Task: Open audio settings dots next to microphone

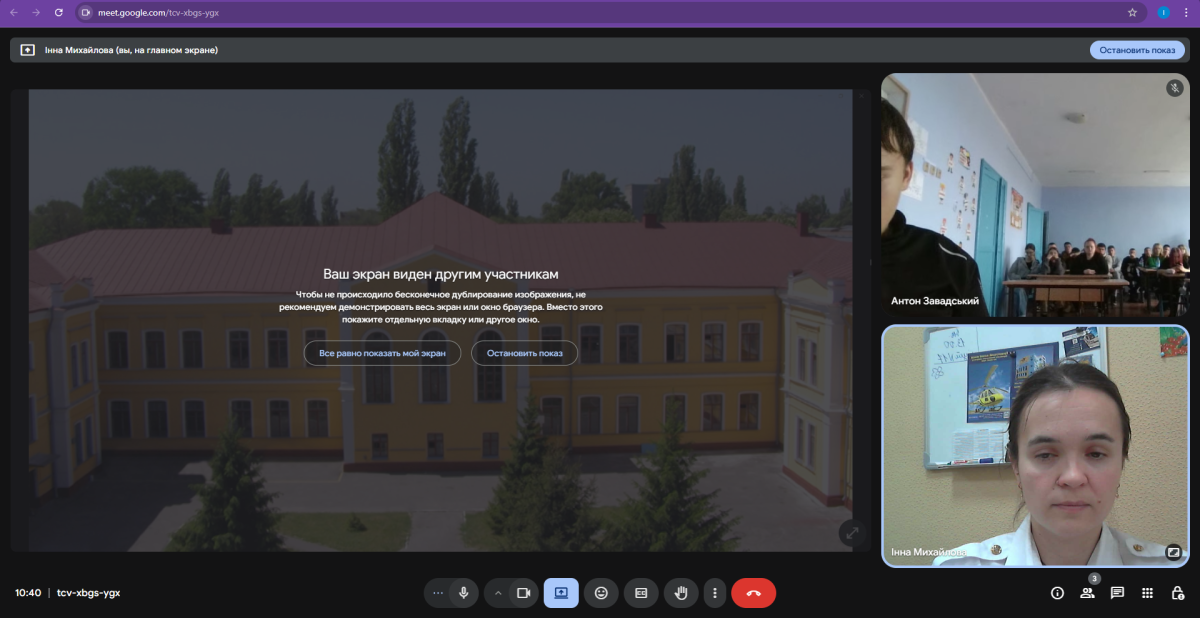Action: coord(438,593)
